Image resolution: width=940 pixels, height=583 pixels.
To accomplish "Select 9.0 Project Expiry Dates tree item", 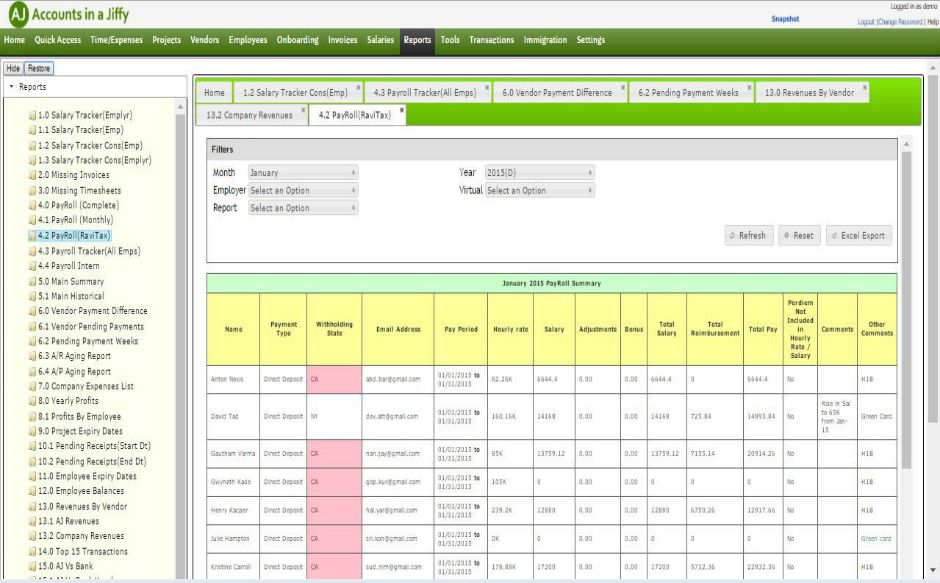I will (x=80, y=431).
